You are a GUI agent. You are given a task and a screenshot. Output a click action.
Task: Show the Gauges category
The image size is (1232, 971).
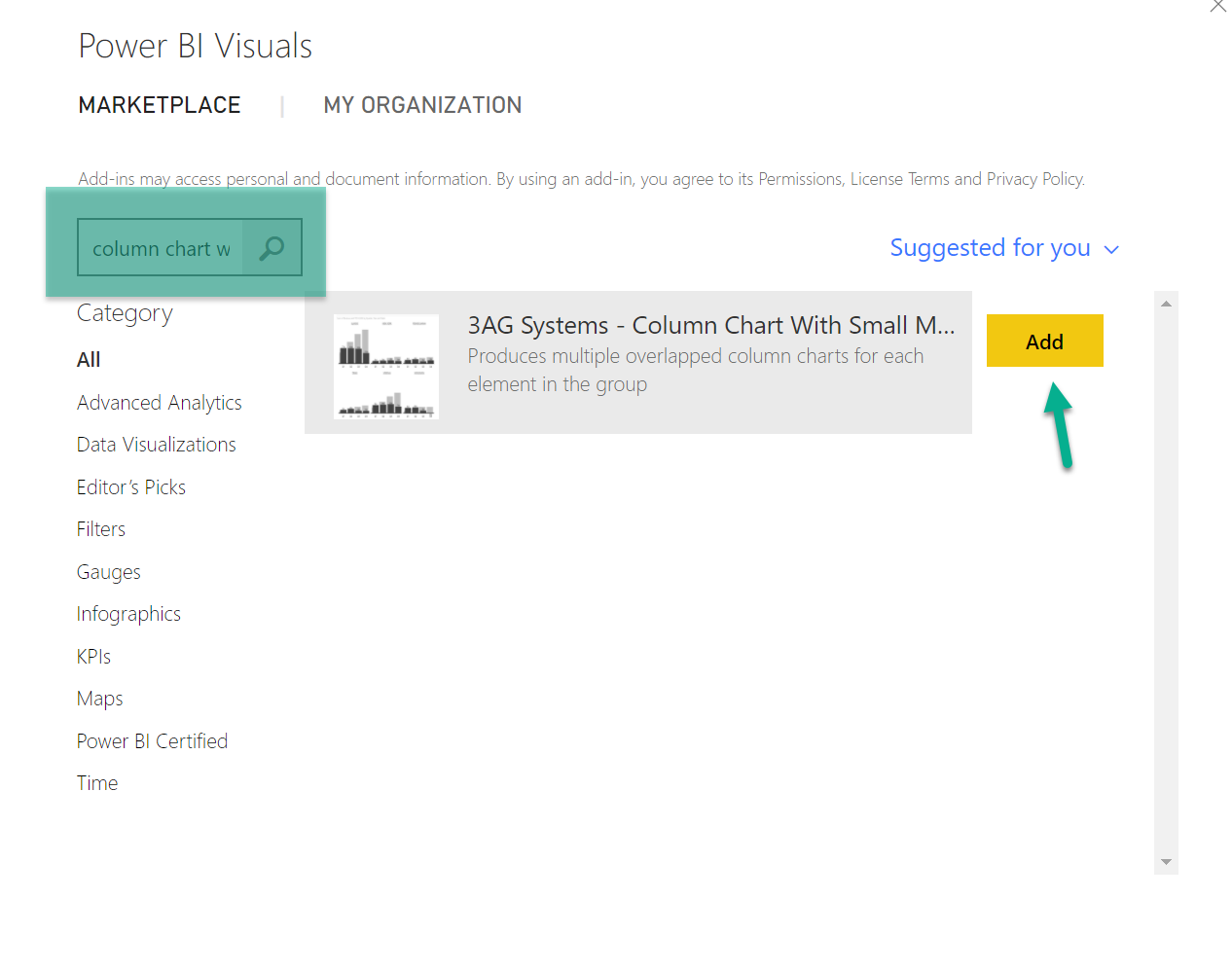click(109, 572)
